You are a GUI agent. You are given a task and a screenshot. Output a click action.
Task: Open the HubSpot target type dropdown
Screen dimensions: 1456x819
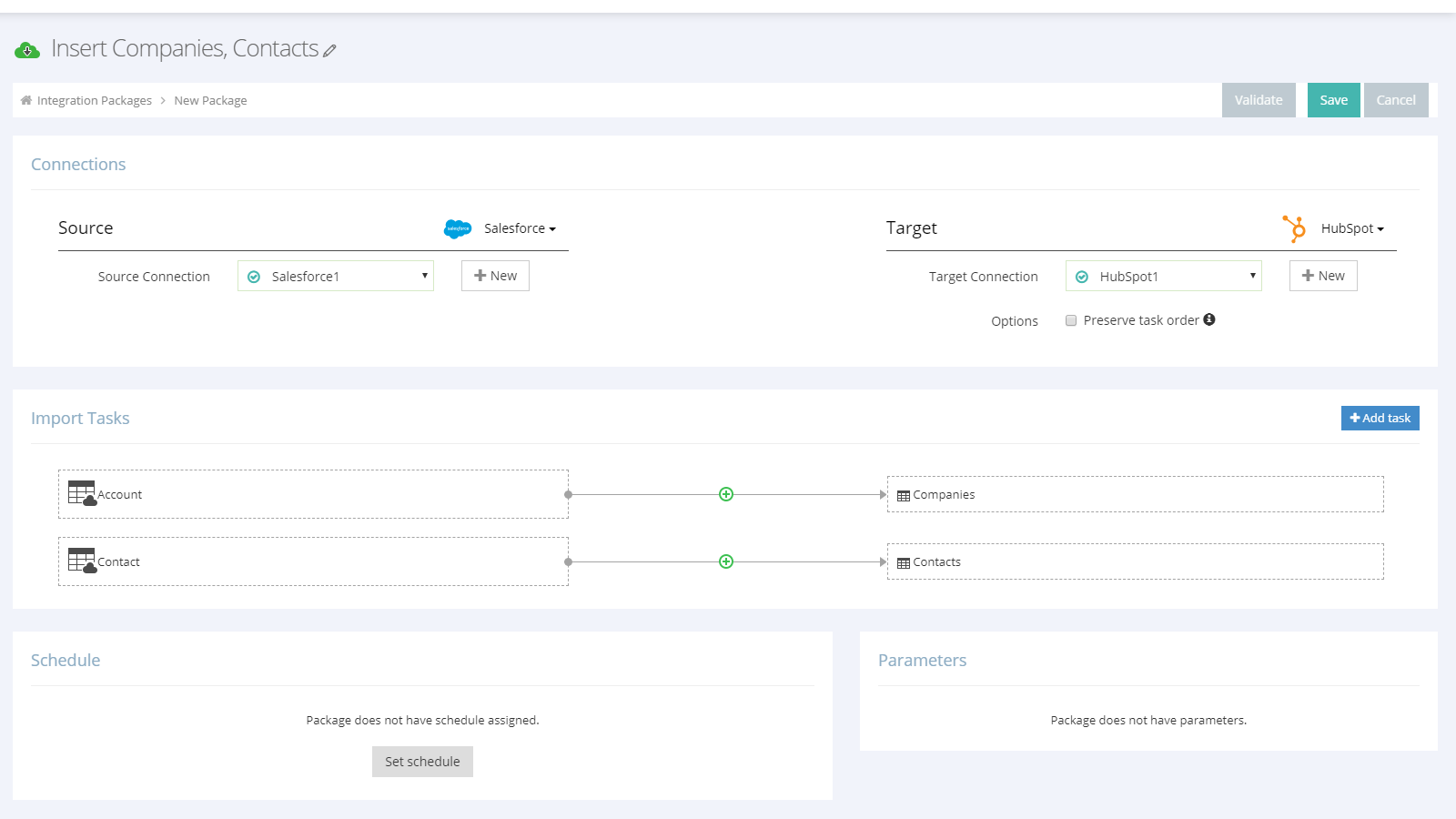pos(1352,228)
